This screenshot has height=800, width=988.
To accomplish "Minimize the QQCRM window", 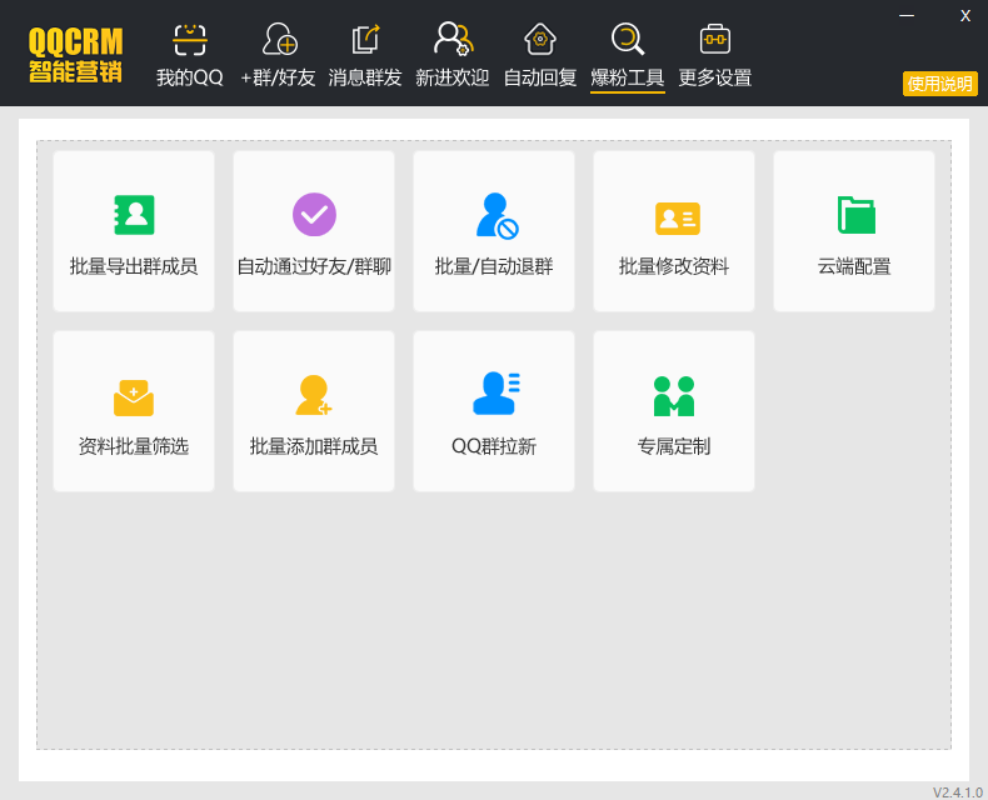I will pos(907,16).
